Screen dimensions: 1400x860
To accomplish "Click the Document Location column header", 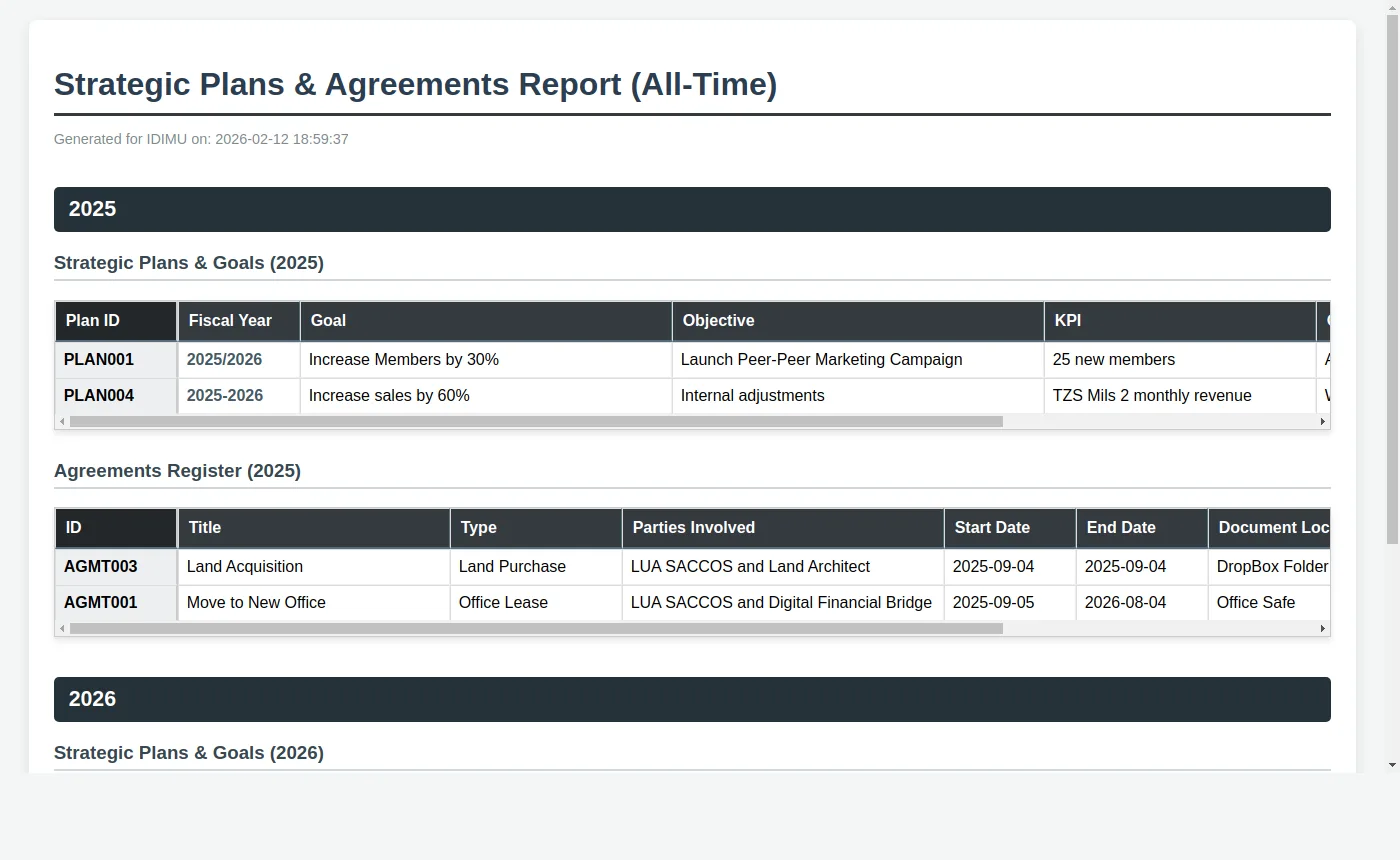I will point(1270,528).
